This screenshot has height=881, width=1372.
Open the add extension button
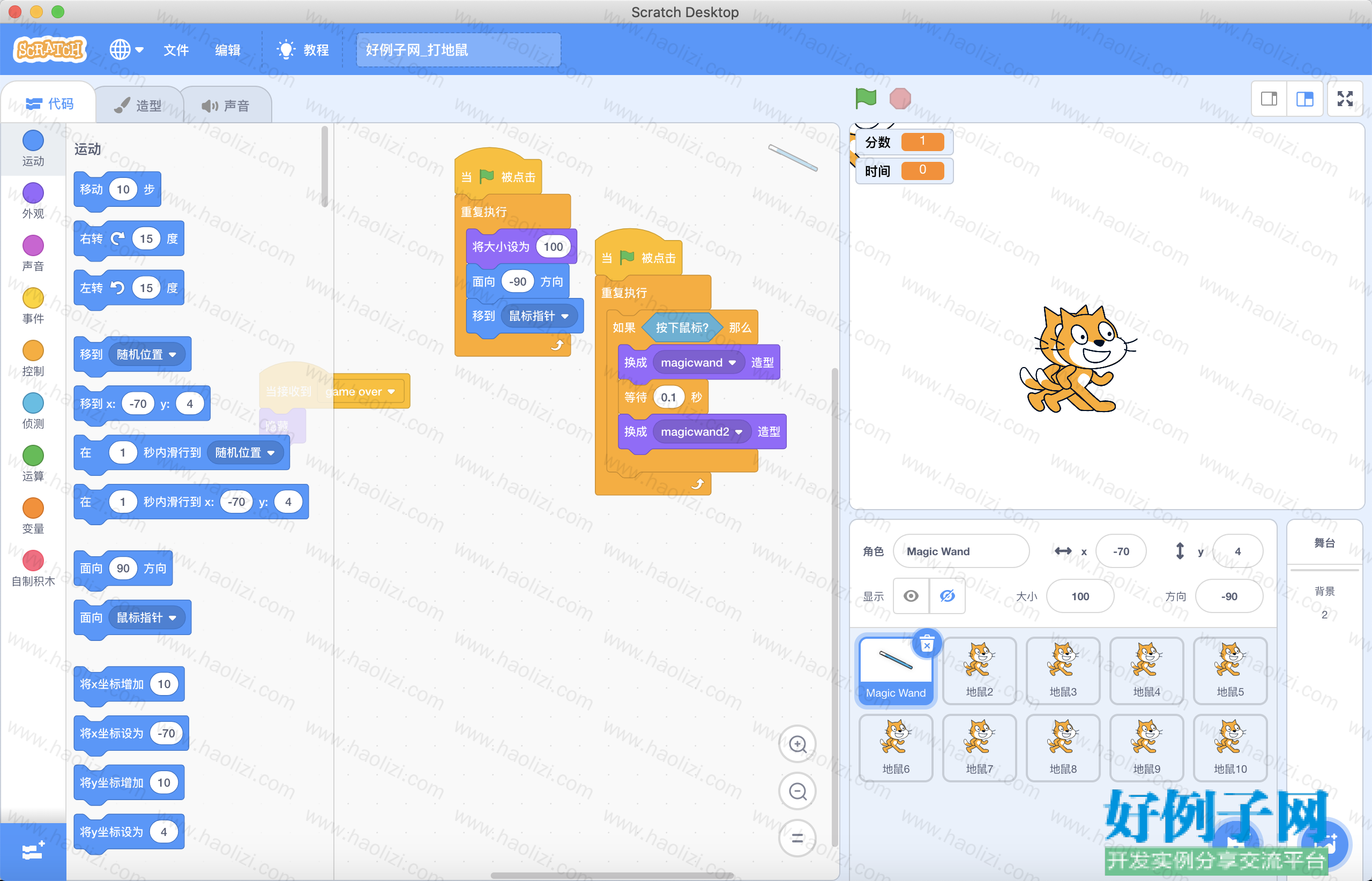click(x=33, y=852)
